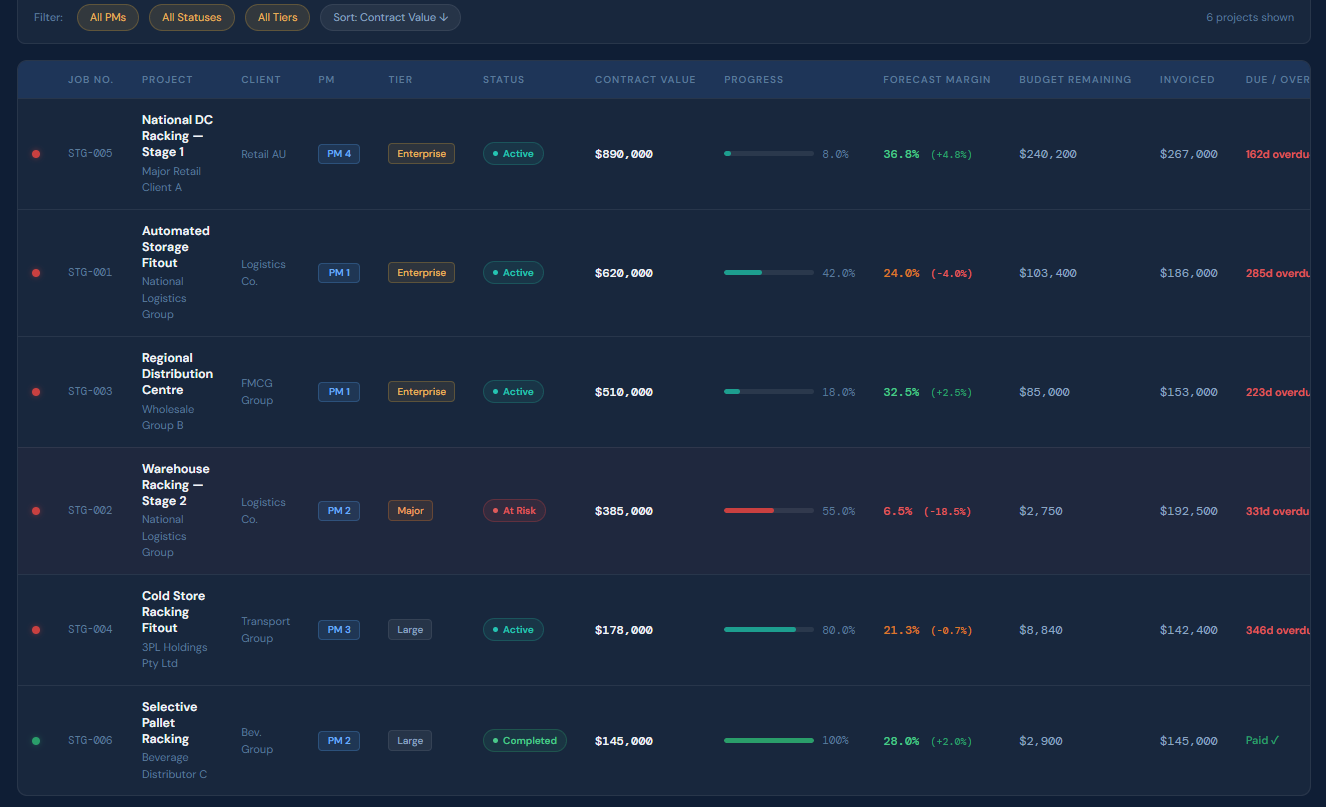Click the PM 3 badge on Cold Store Racking
The image size is (1326, 807).
[338, 629]
